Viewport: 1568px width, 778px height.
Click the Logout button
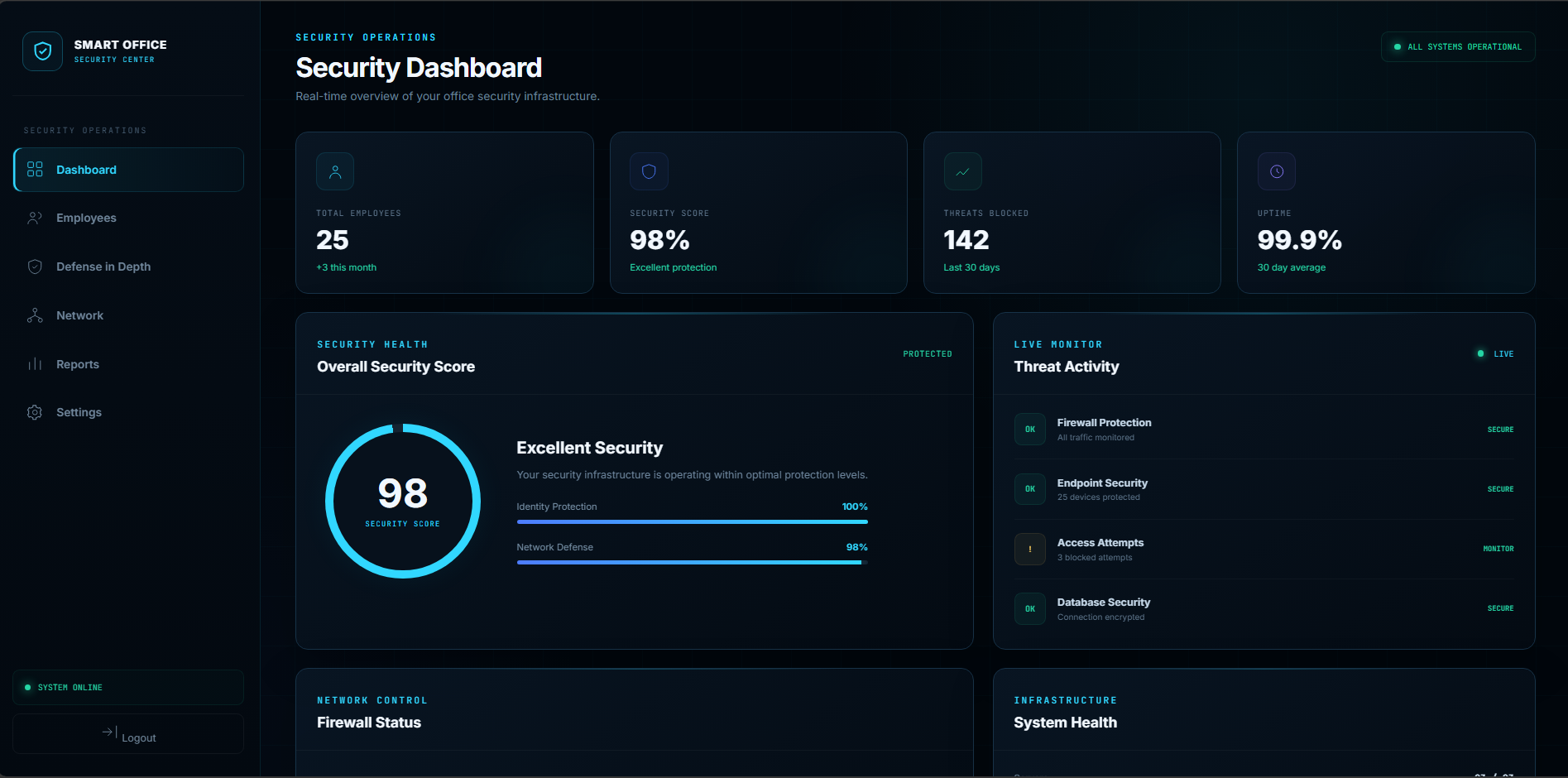pos(128,734)
